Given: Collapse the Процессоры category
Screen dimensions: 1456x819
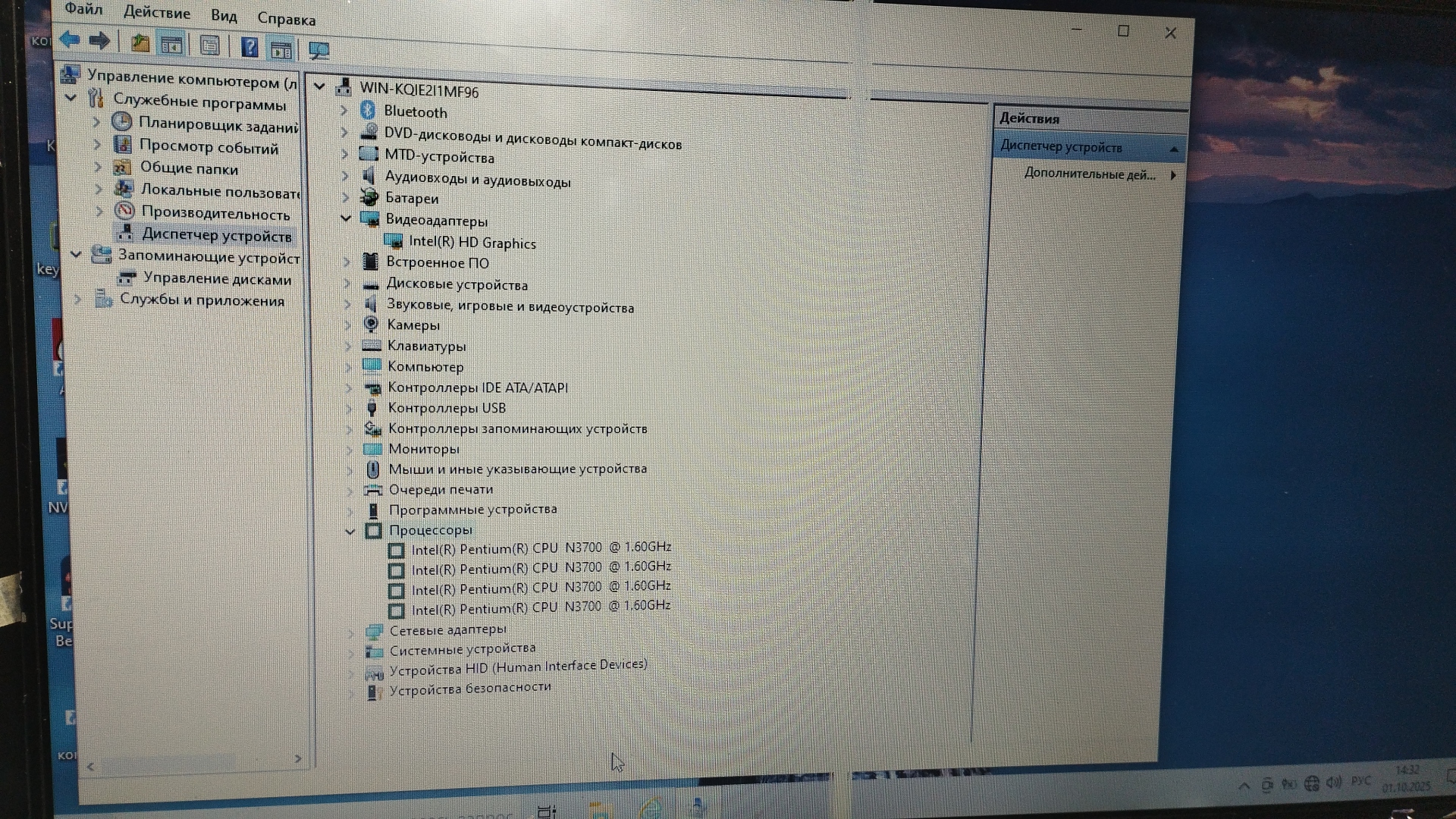Looking at the screenshot, I should pos(350,531).
